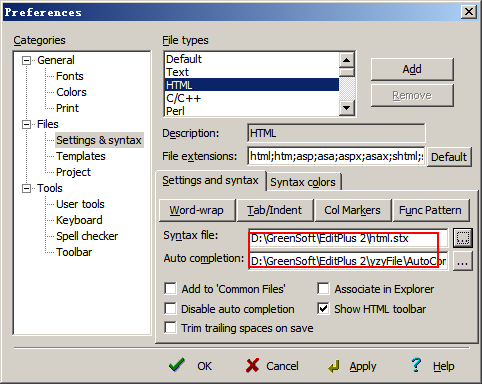Toggle Disable auto completion checkbox
Image resolution: width=482 pixels, height=384 pixels.
tap(170, 309)
